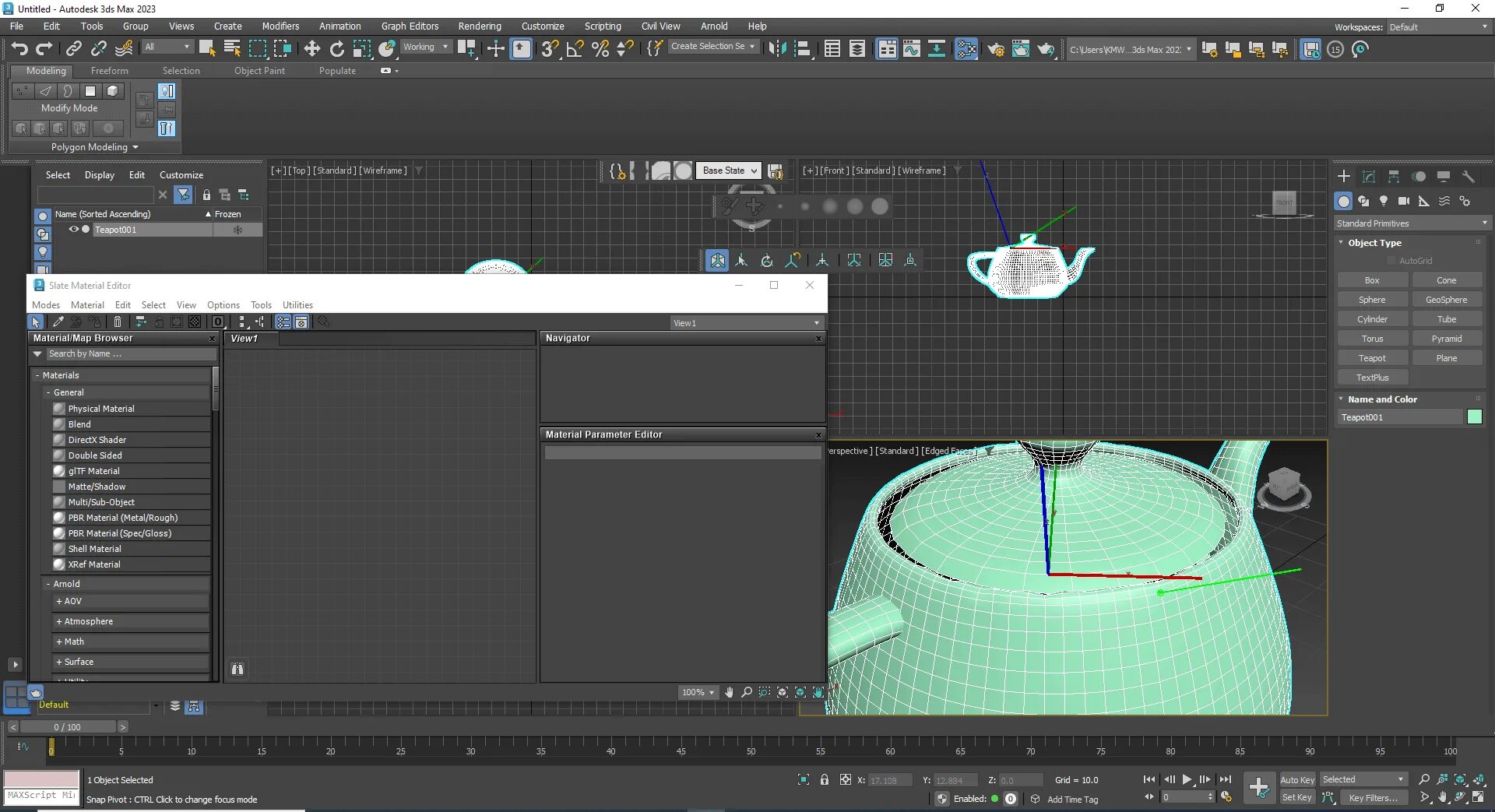Select Lights category in Create panel
Viewport: 1495px width, 812px height.
(1384, 201)
